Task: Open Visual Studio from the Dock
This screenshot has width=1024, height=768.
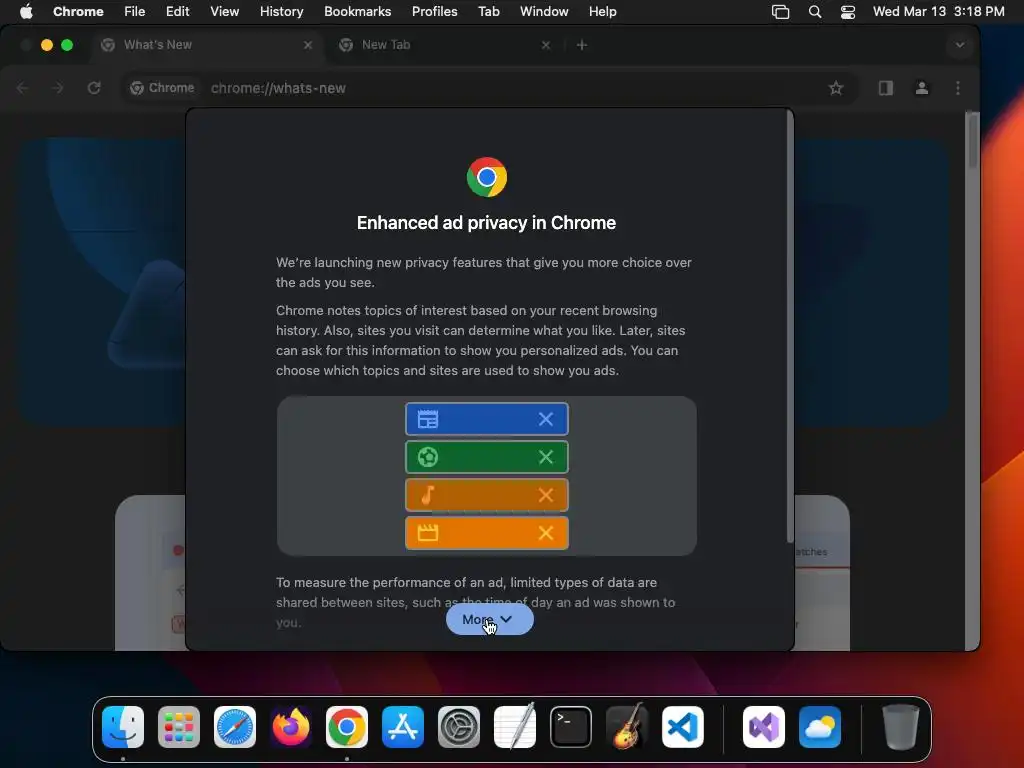Action: [x=763, y=727]
